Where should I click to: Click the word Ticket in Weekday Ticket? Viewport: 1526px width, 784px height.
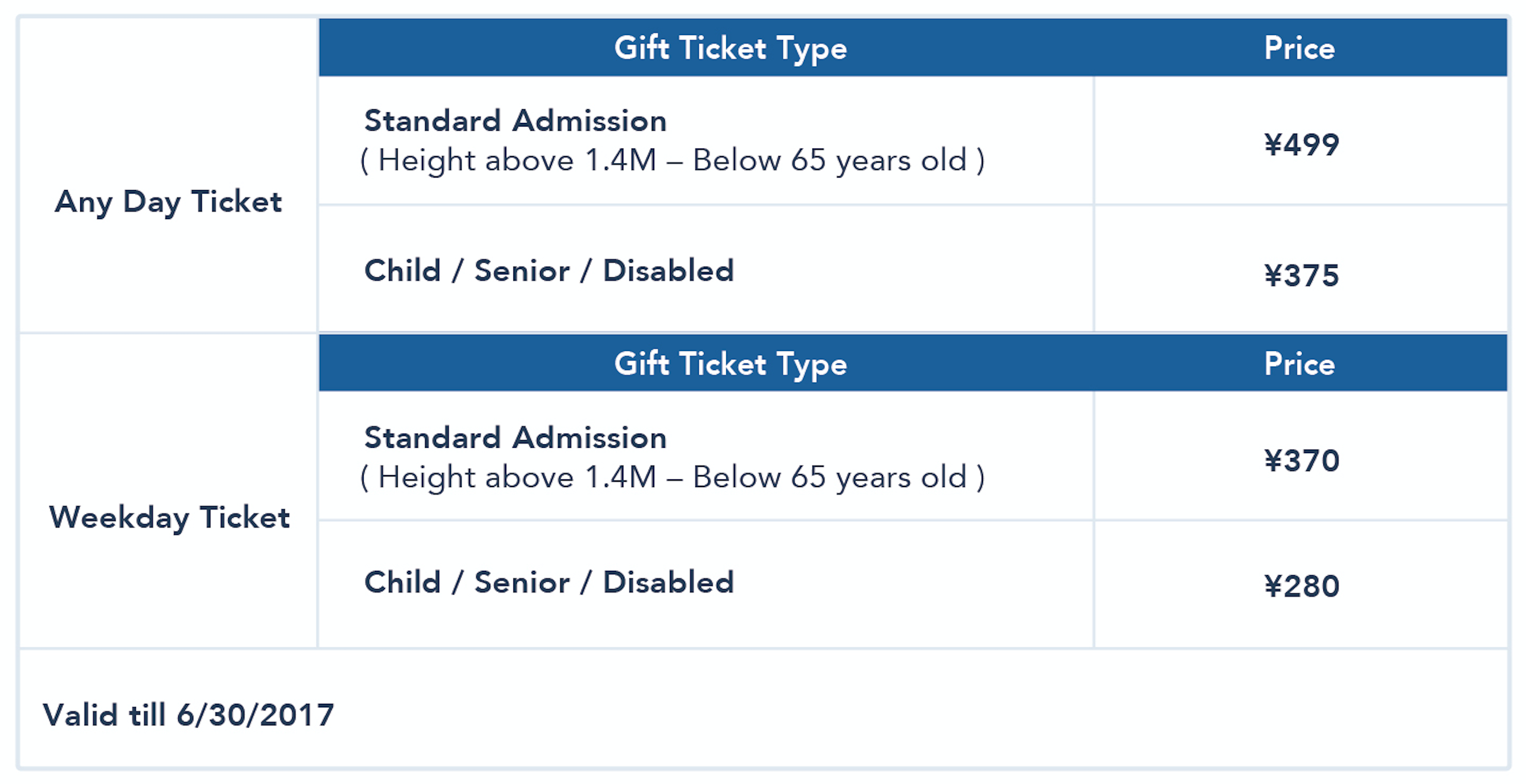click(x=244, y=517)
